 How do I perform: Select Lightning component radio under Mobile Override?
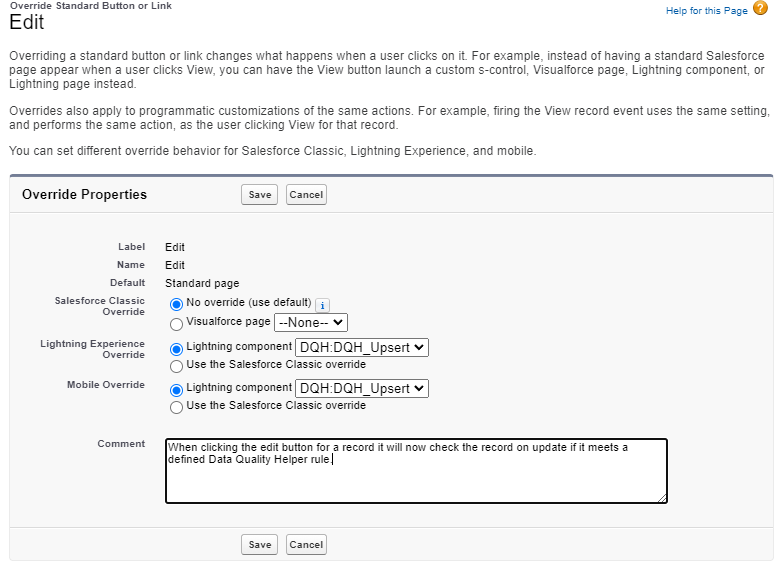pyautogui.click(x=176, y=390)
